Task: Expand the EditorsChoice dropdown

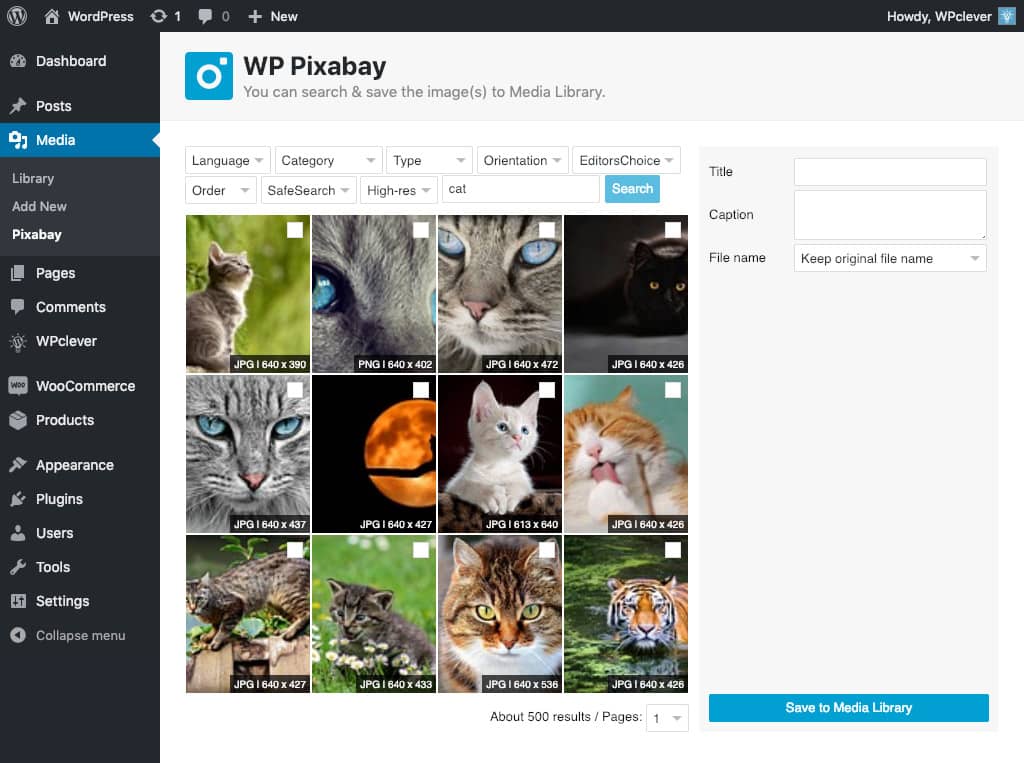Action: tap(626, 160)
